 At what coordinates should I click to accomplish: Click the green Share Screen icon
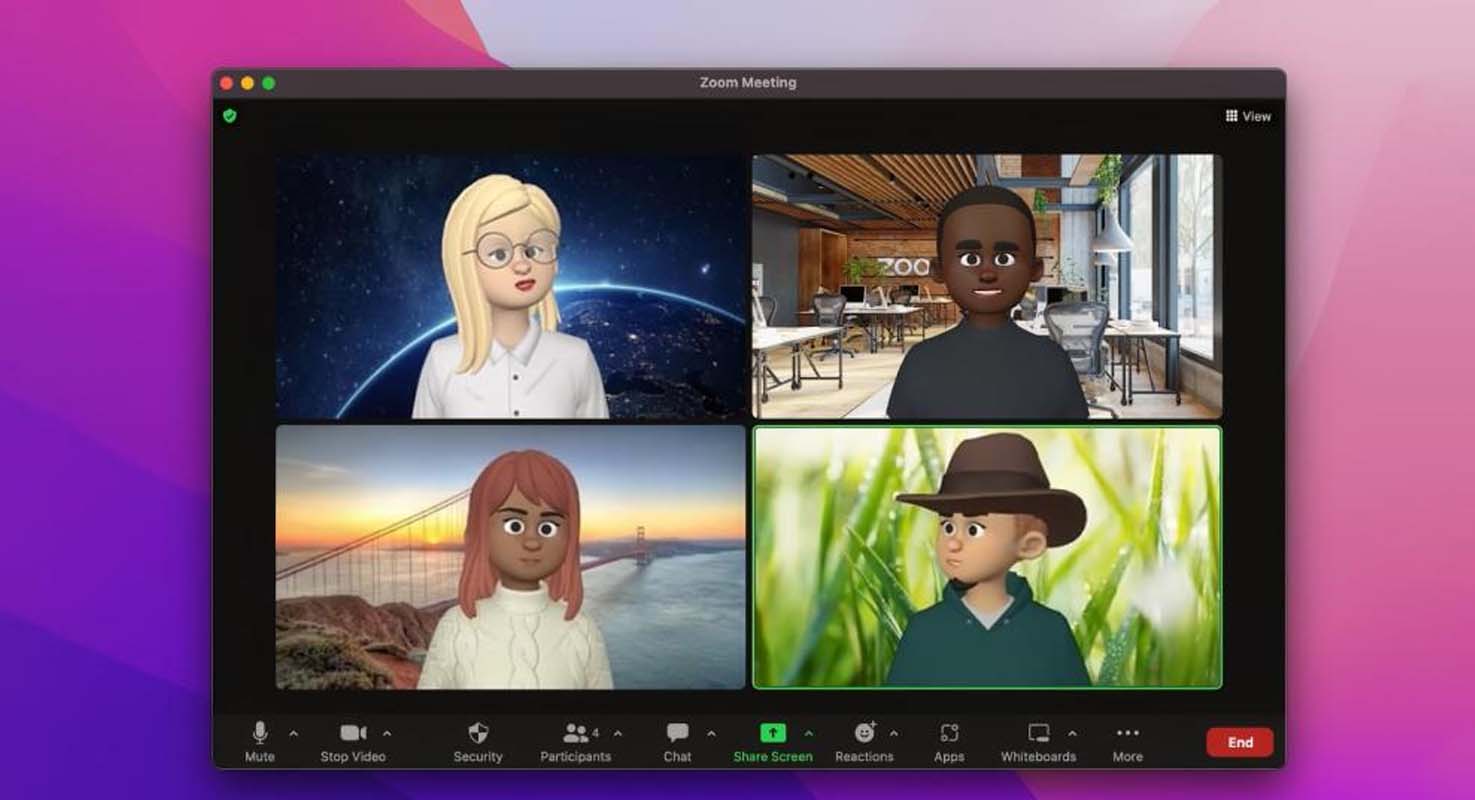772,733
